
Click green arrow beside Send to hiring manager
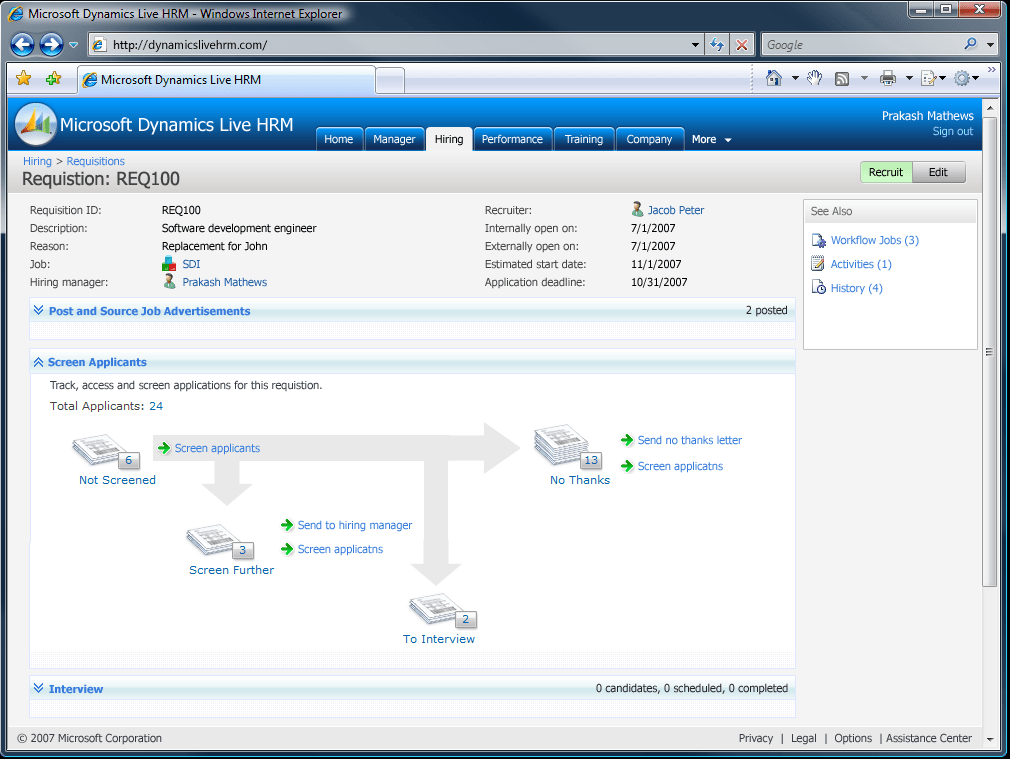coord(287,525)
